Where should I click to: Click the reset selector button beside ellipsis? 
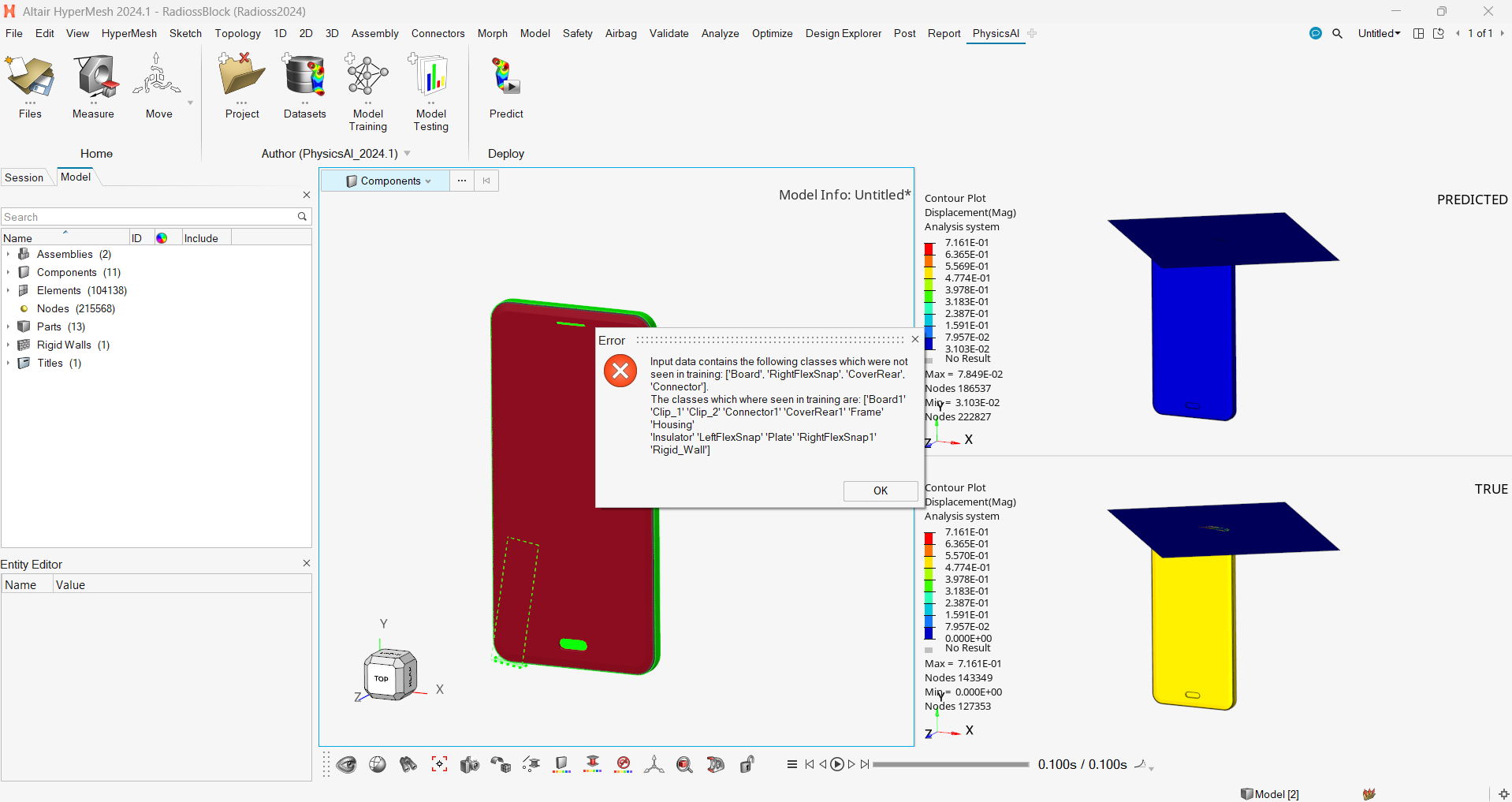coord(486,181)
